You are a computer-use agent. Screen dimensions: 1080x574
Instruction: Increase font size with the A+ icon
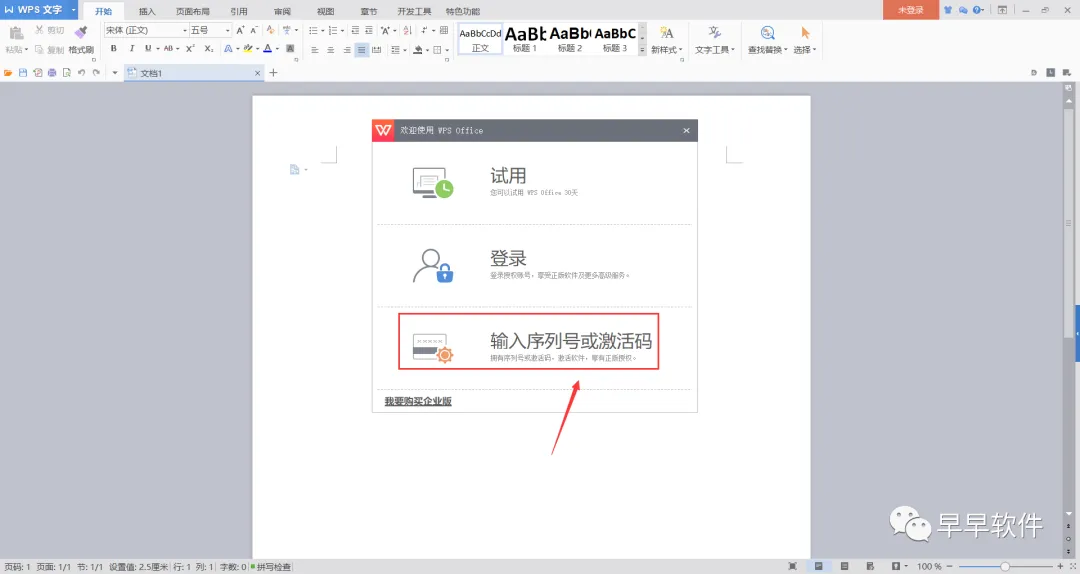coord(240,30)
